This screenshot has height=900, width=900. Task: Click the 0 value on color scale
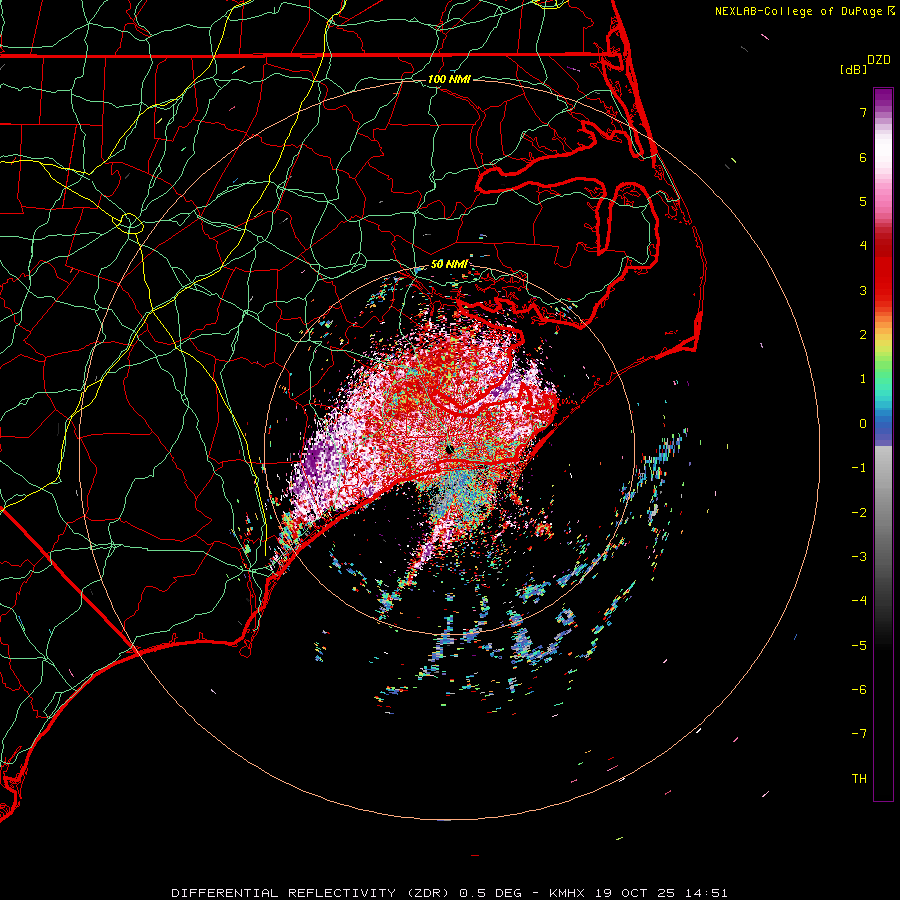[x=863, y=424]
